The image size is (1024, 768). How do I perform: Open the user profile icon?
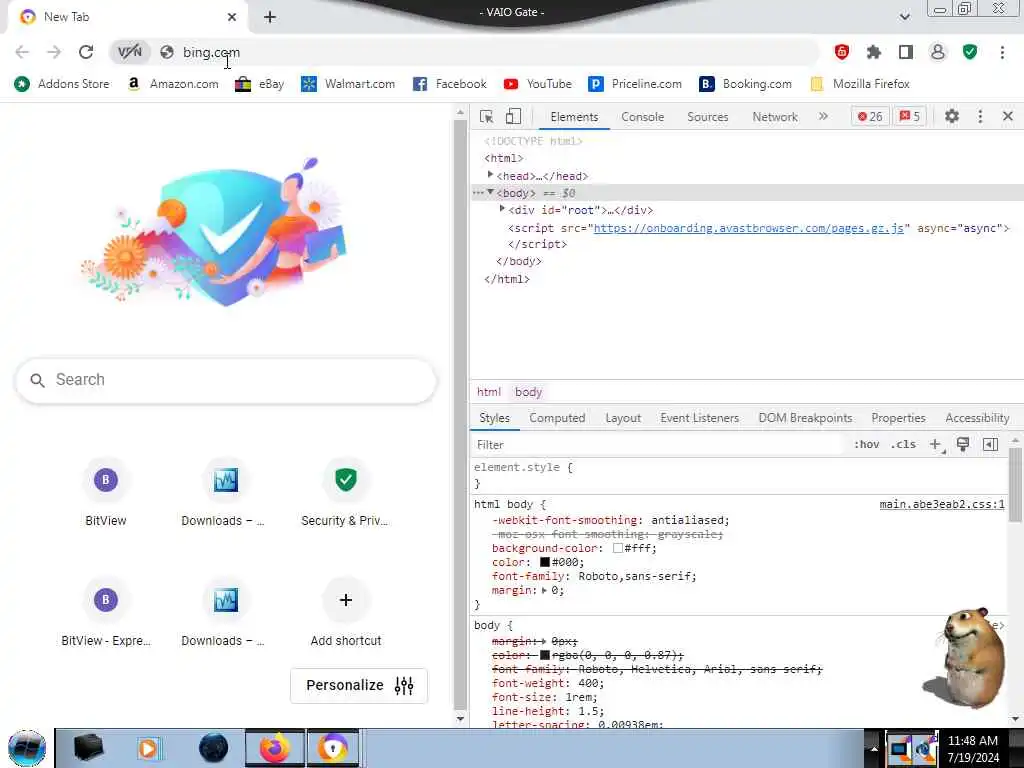tap(938, 52)
